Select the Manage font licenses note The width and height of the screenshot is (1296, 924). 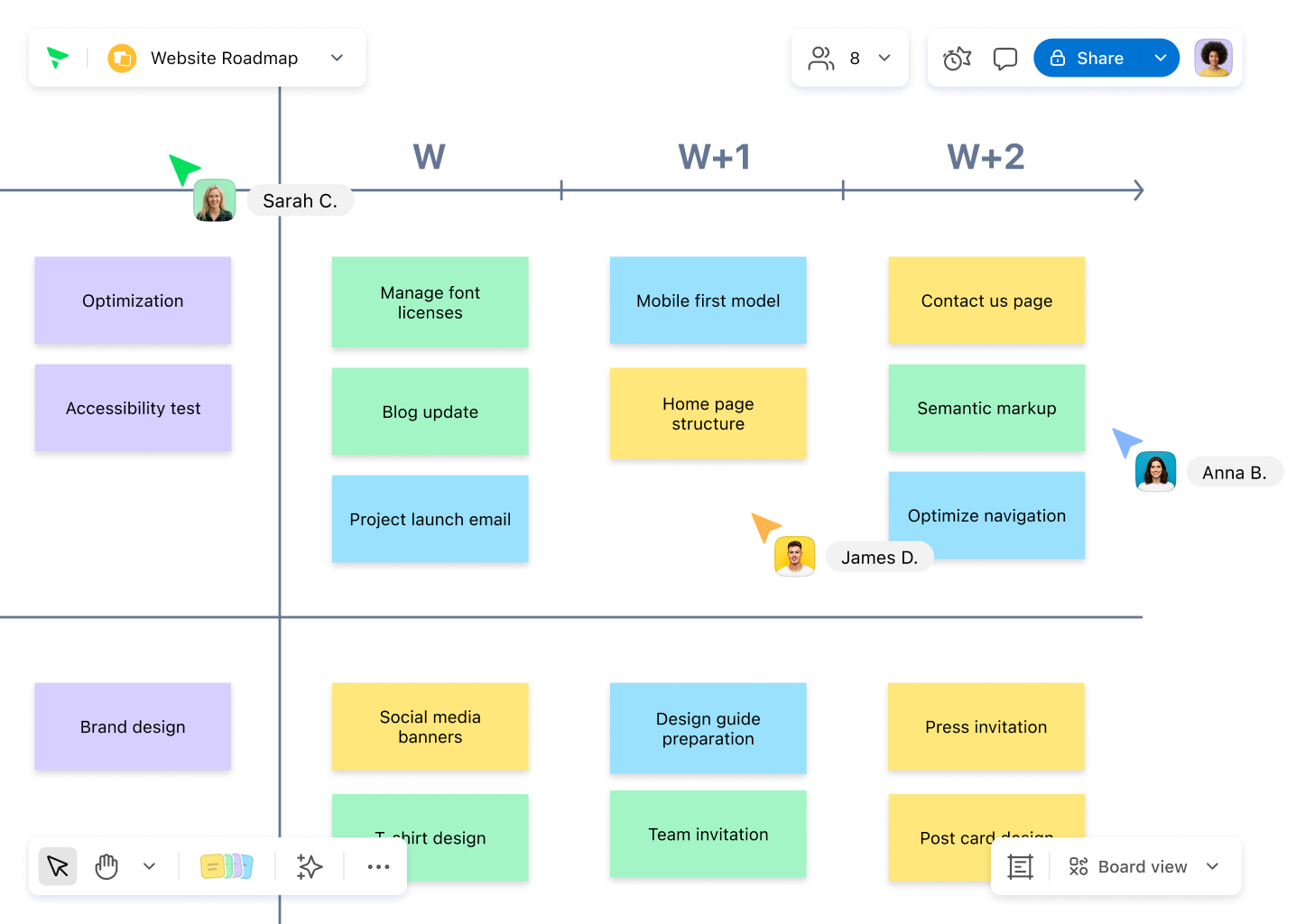coord(430,302)
